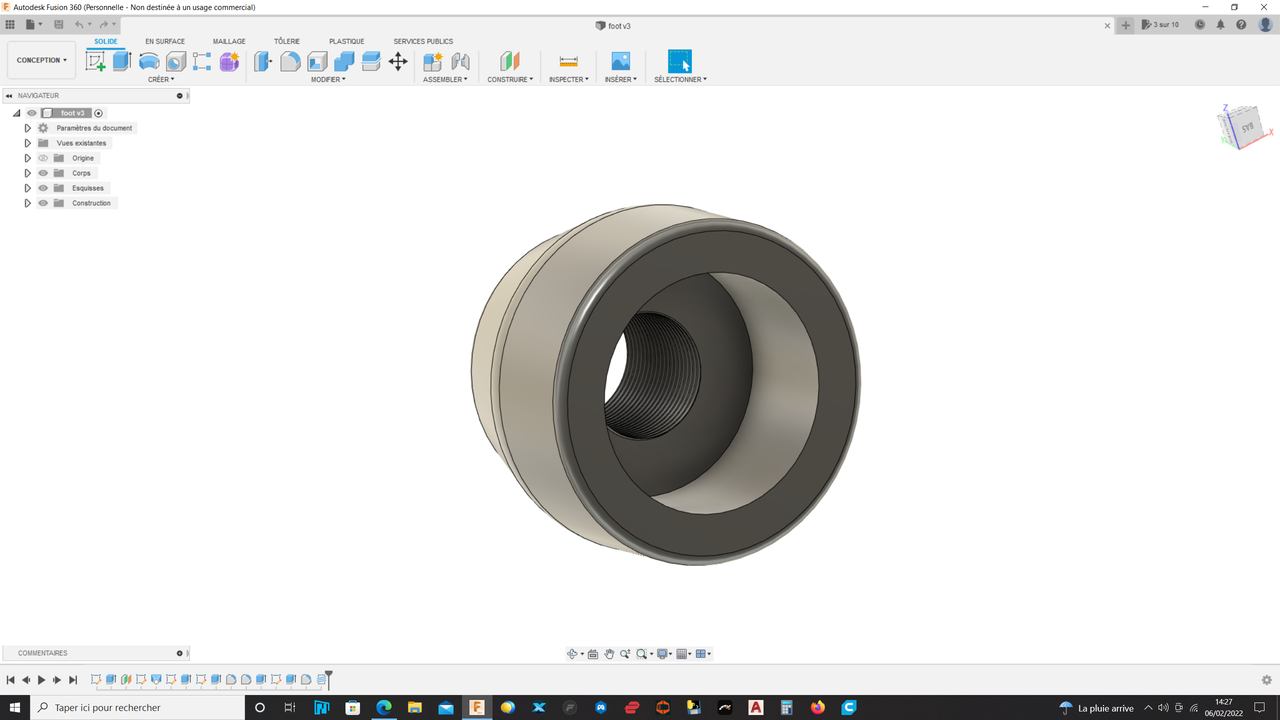Select the Combine bodies tool
Image resolution: width=1280 pixels, height=720 pixels.
(x=344, y=61)
